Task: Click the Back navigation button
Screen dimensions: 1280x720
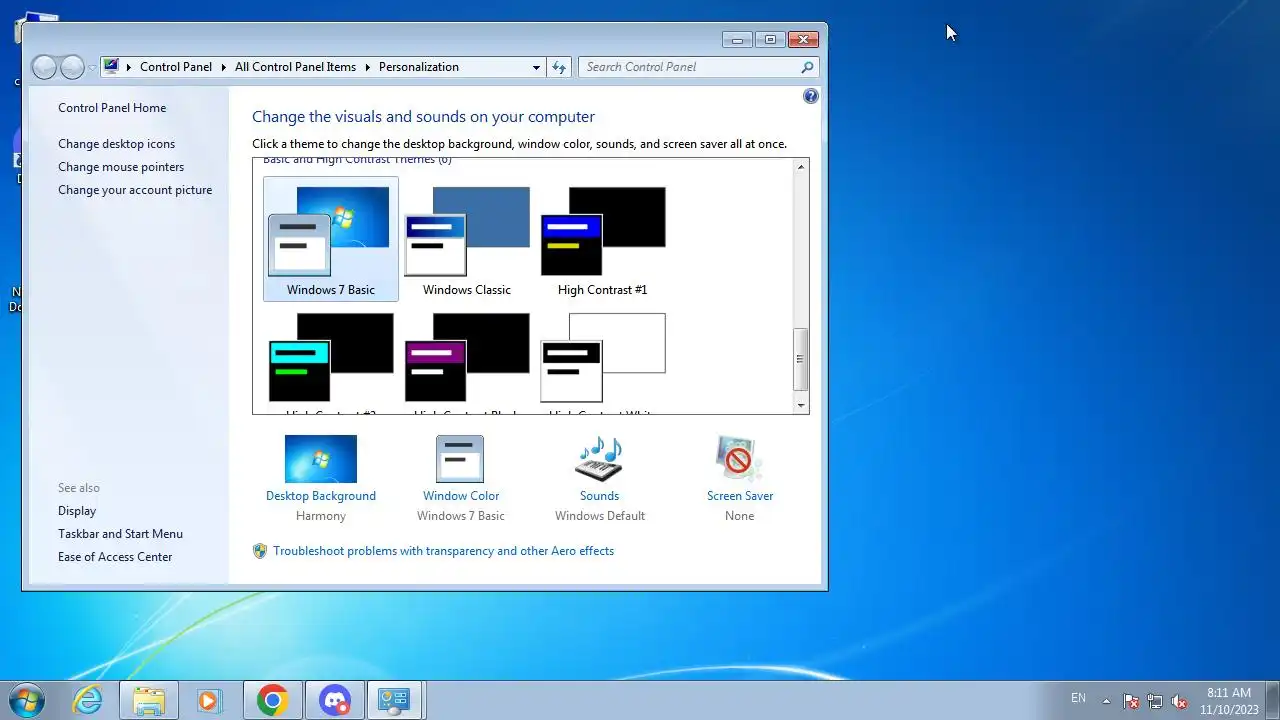Action: [44, 67]
